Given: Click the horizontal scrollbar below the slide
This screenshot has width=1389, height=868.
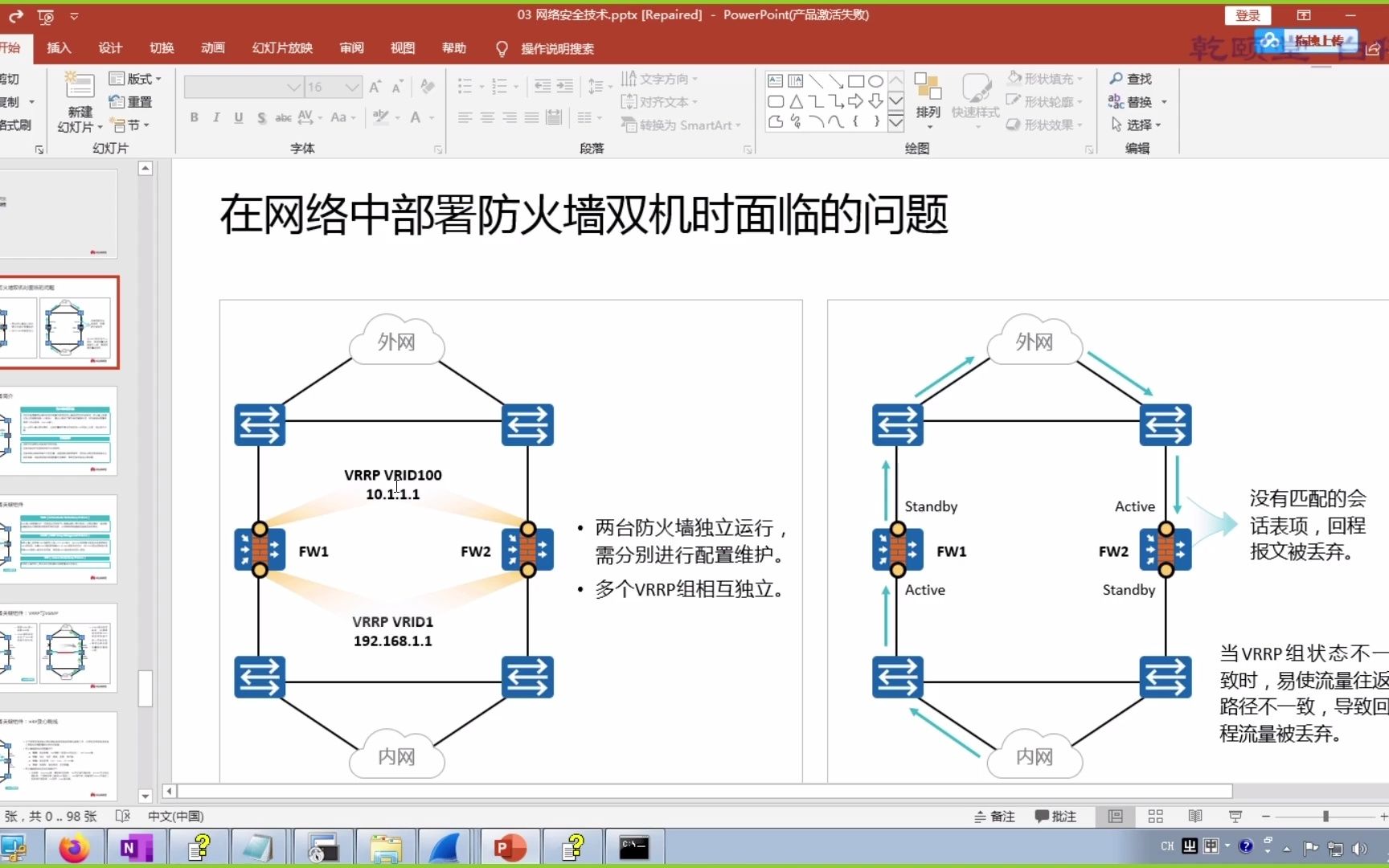Looking at the screenshot, I should point(703,792).
